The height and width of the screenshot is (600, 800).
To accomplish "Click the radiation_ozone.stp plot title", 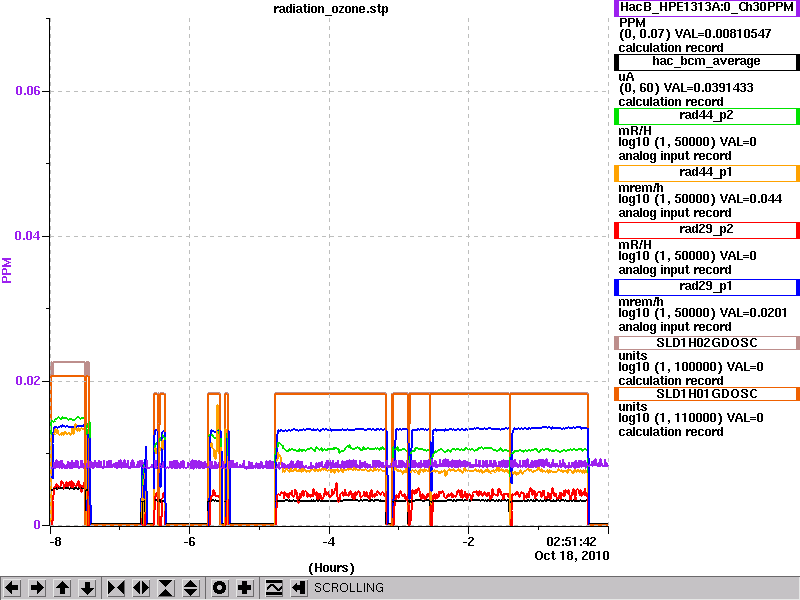I will pos(331,9).
